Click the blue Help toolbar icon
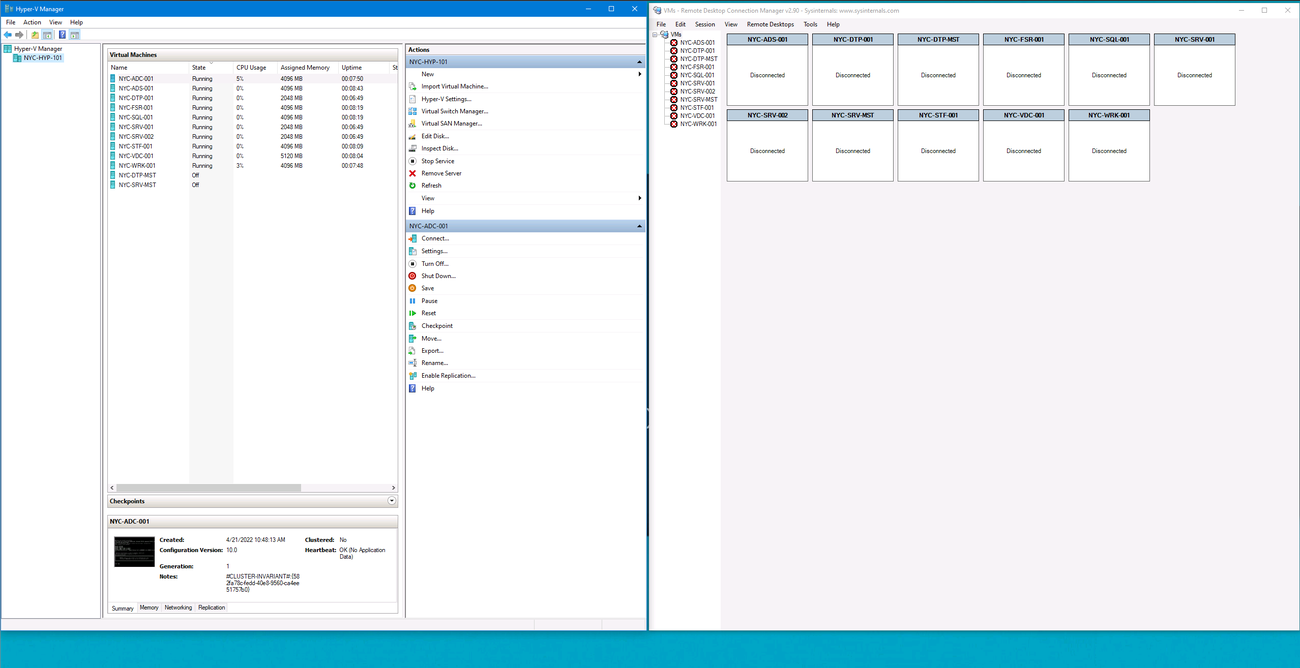The width and height of the screenshot is (1300, 668). pos(62,35)
